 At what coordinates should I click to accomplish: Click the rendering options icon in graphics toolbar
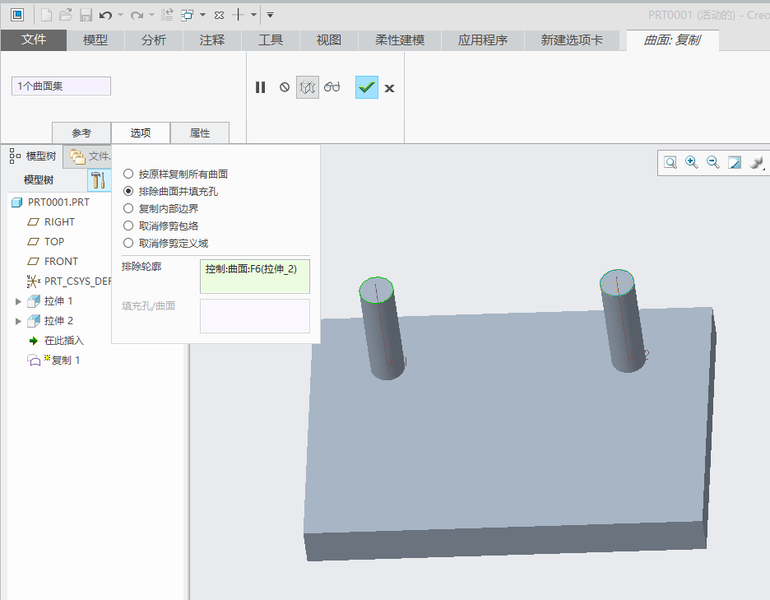[x=757, y=163]
